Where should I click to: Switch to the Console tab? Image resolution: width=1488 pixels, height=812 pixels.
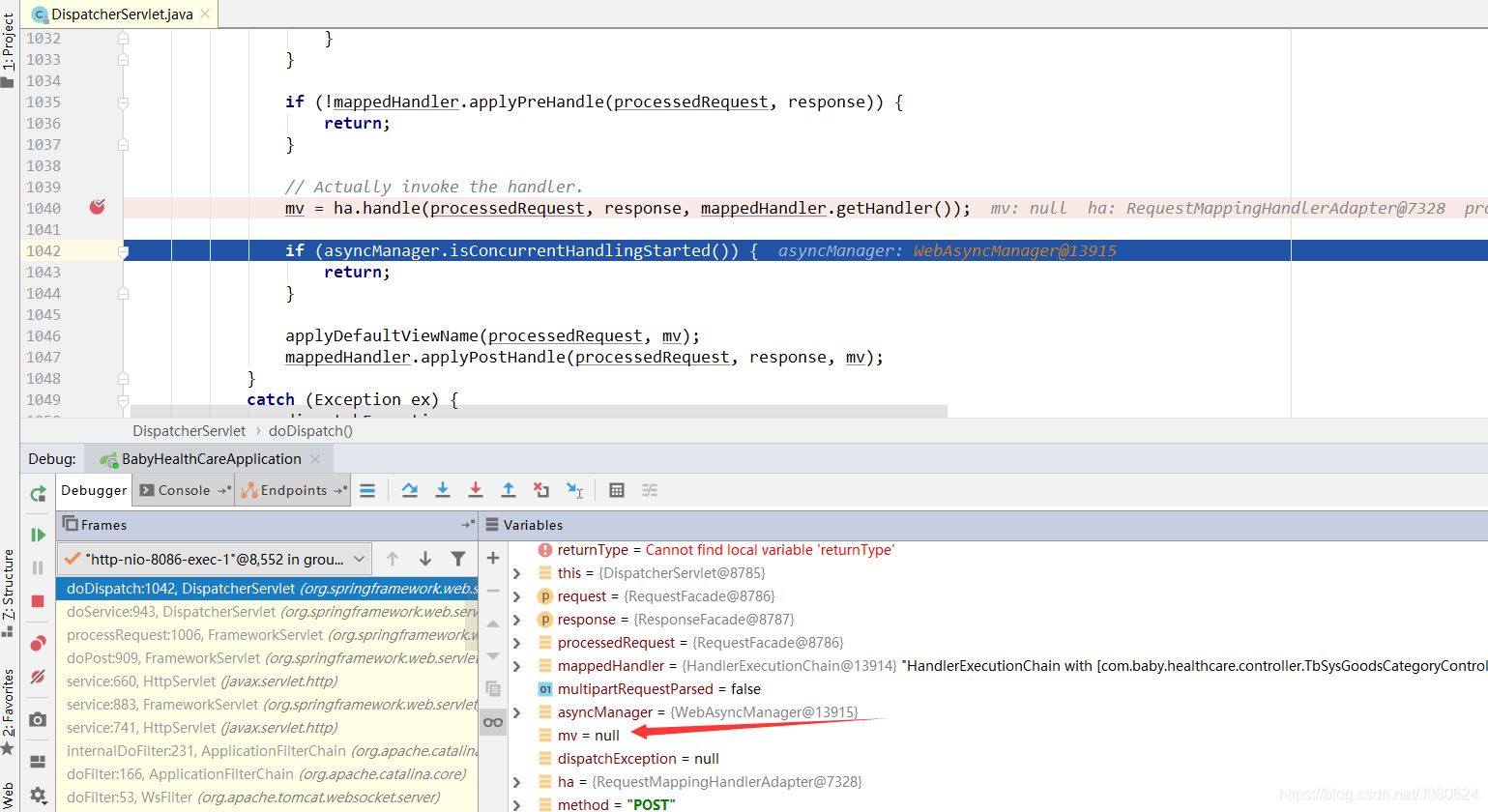tap(184, 490)
